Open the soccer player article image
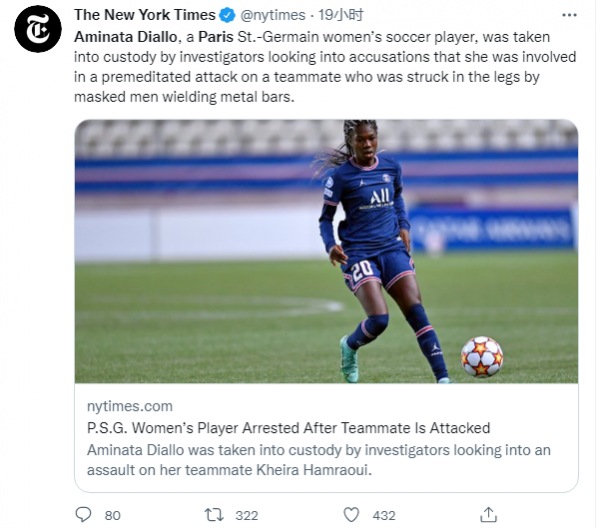Screen dimensions: 600x528 pyautogui.click(x=326, y=251)
